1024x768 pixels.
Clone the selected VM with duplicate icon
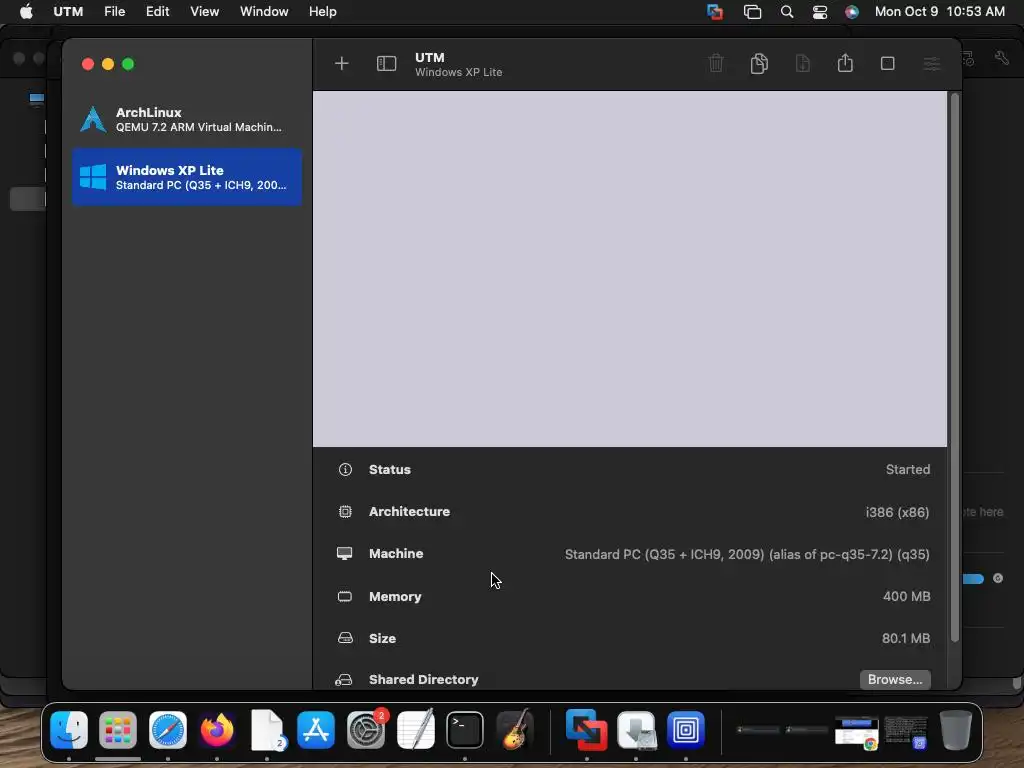759,63
